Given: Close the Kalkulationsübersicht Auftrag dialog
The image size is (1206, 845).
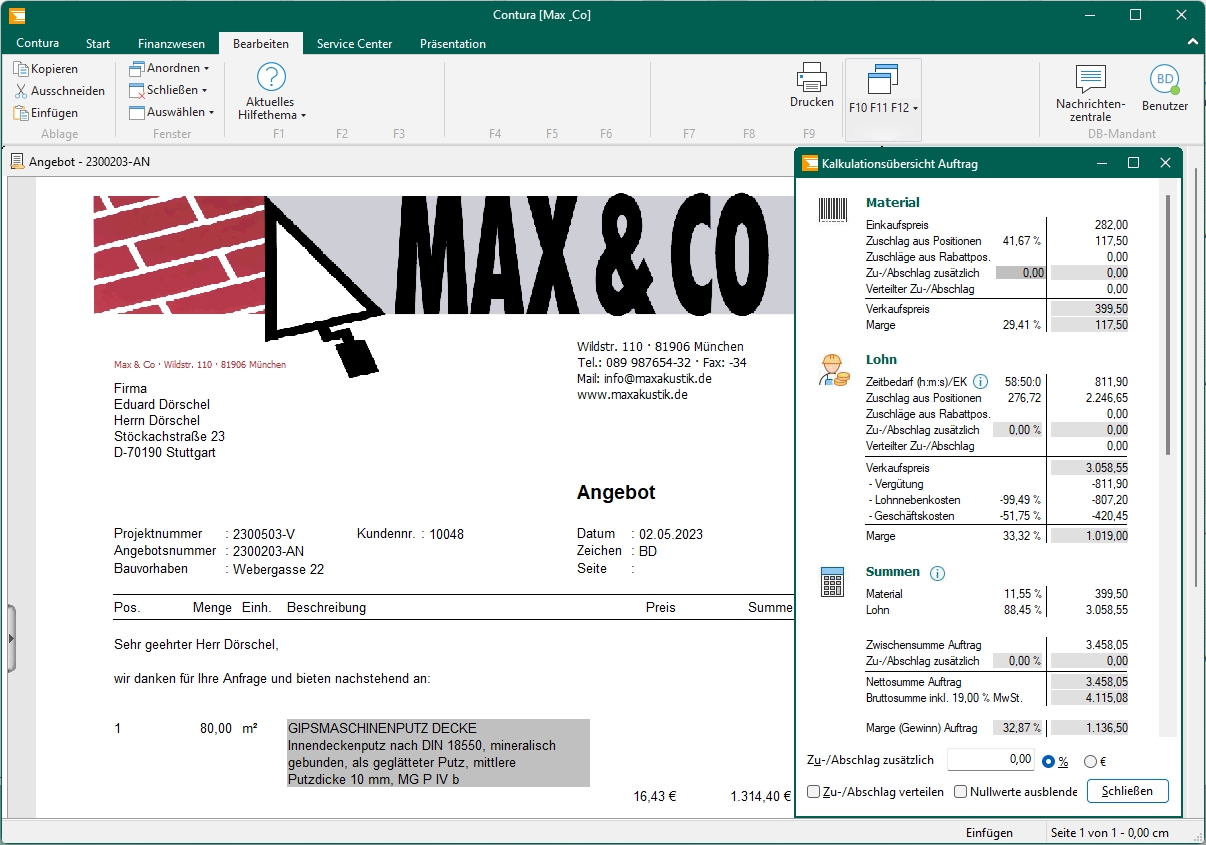Looking at the screenshot, I should (x=1165, y=163).
